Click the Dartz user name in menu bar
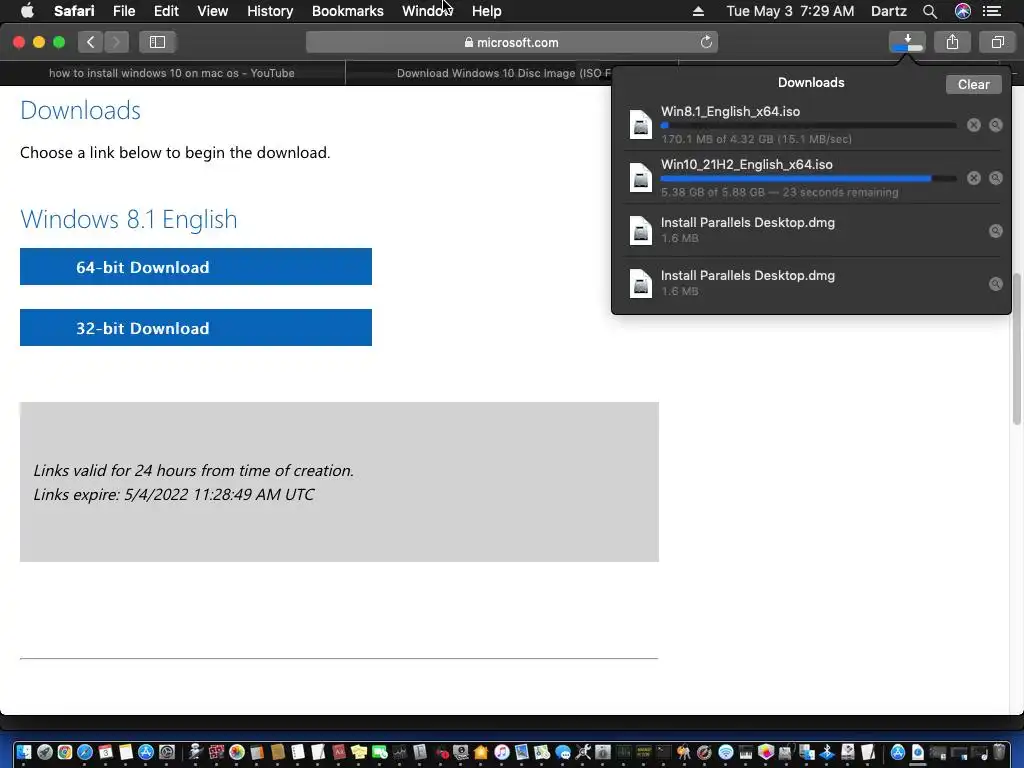The height and width of the screenshot is (768, 1024). pyautogui.click(x=888, y=11)
